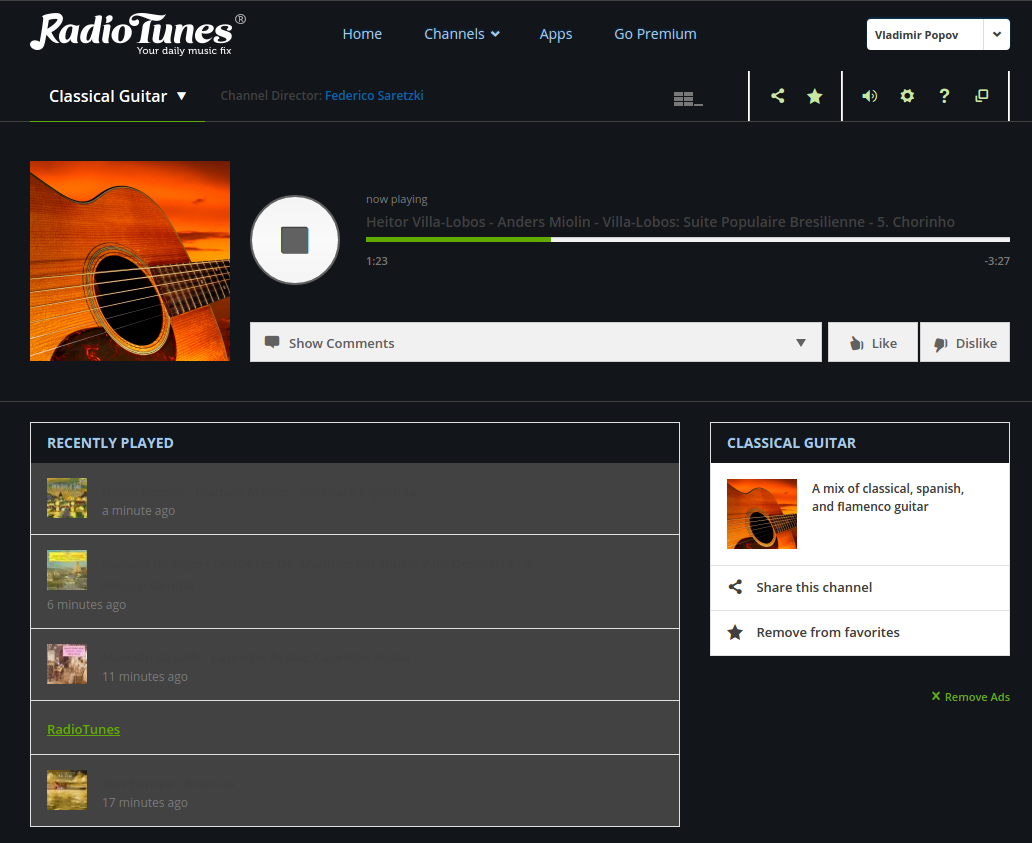Dislike the current track
The image size is (1032, 843).
965,342
